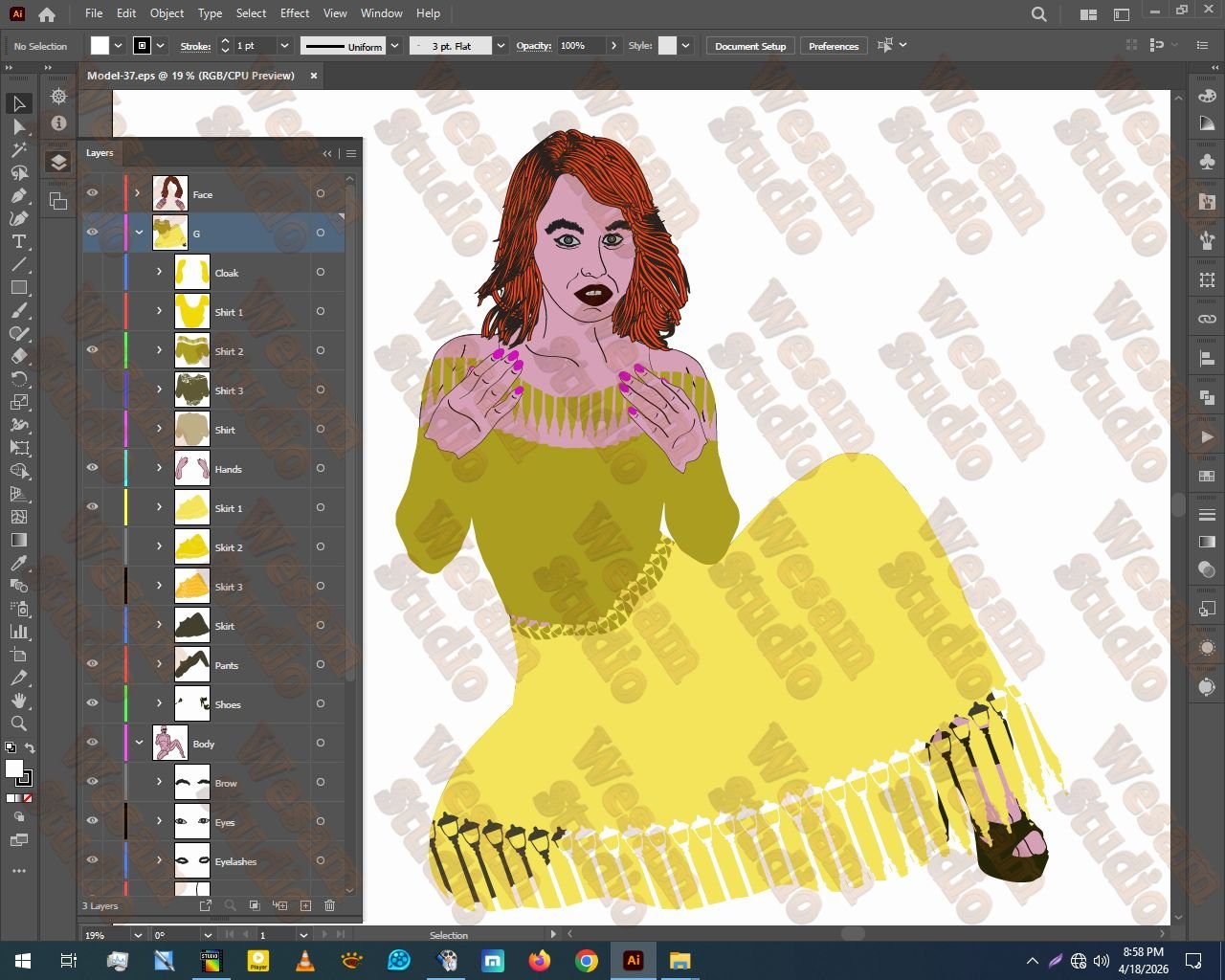Select the Direct Selection tool

pyautogui.click(x=19, y=126)
